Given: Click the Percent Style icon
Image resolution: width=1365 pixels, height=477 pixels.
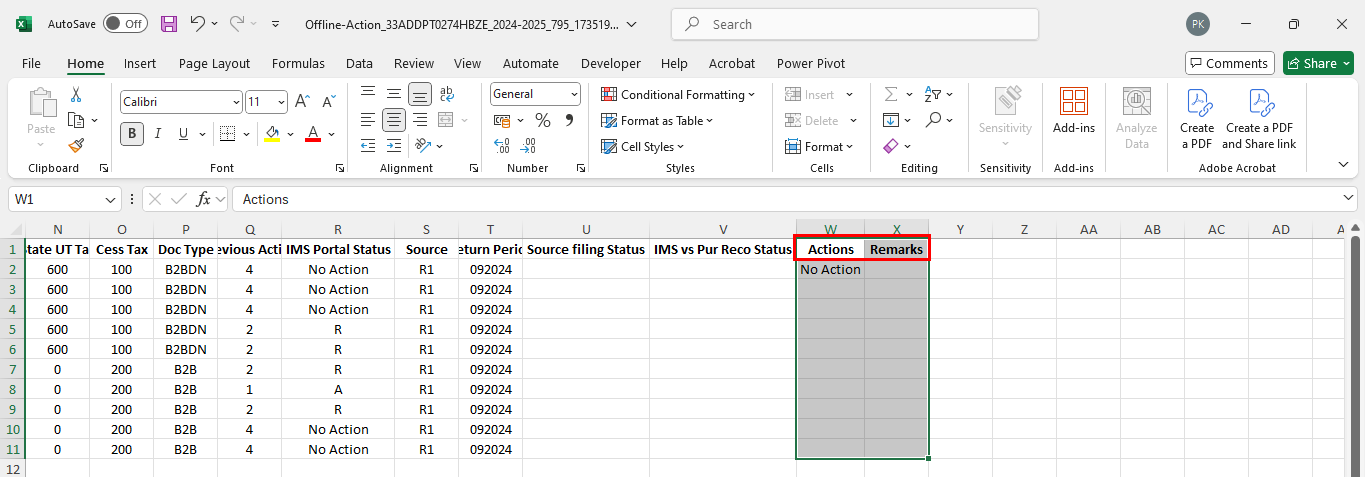Looking at the screenshot, I should coord(543,120).
